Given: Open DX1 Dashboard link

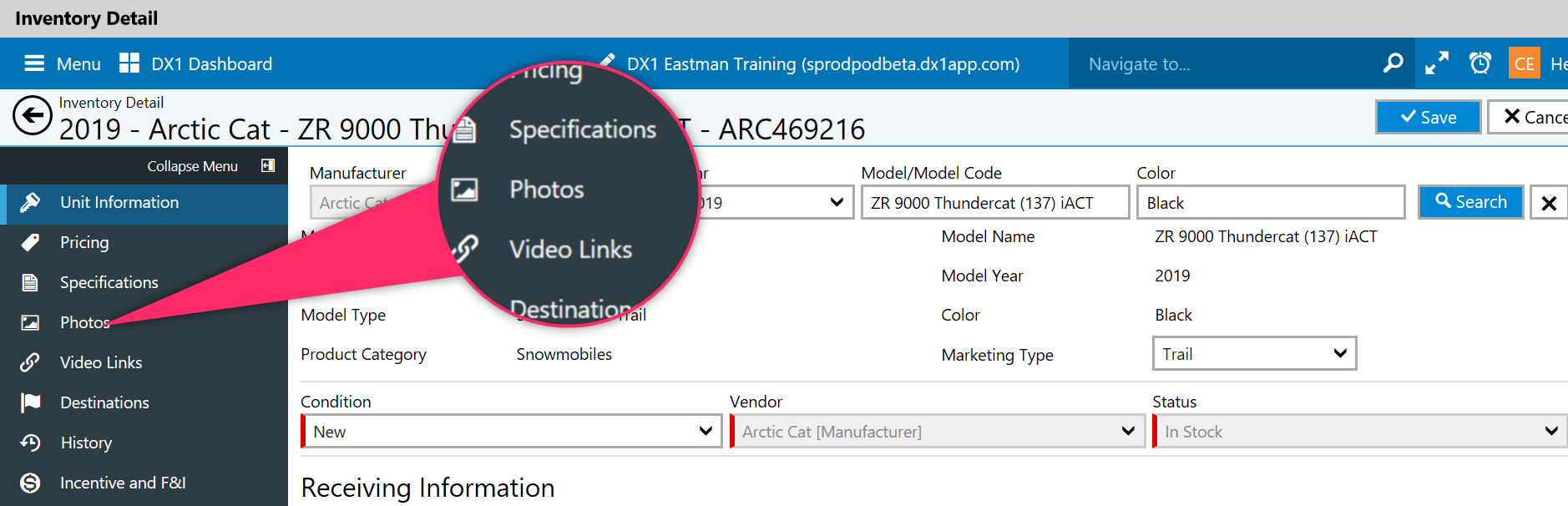Looking at the screenshot, I should 211,64.
